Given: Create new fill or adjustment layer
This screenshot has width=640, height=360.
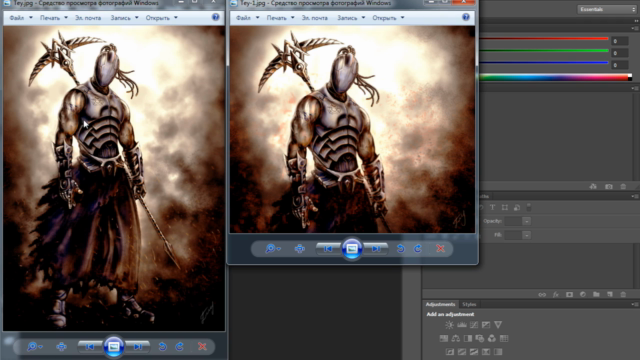Looking at the screenshot, I should pos(583,294).
